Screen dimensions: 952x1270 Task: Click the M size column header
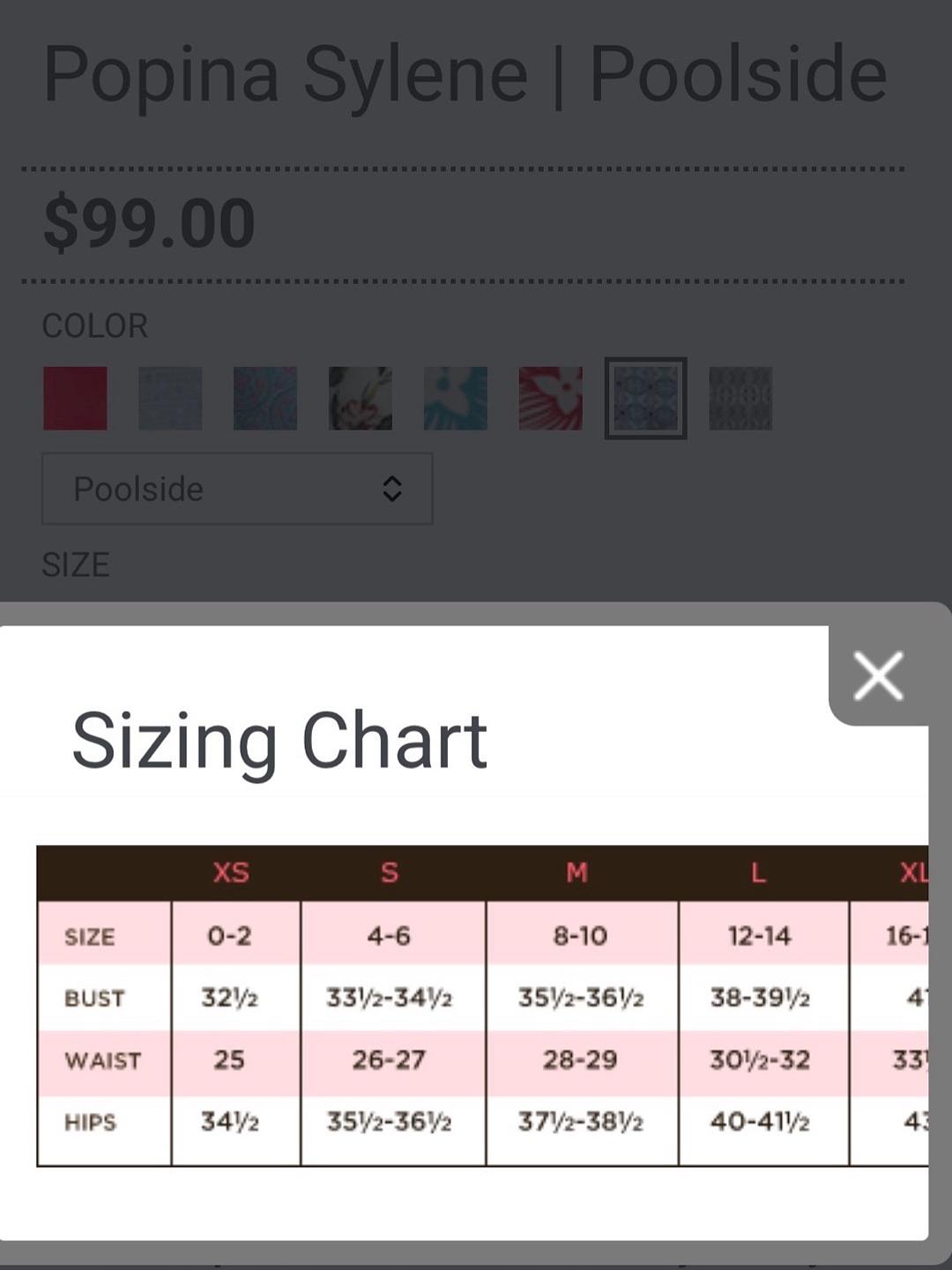click(576, 872)
